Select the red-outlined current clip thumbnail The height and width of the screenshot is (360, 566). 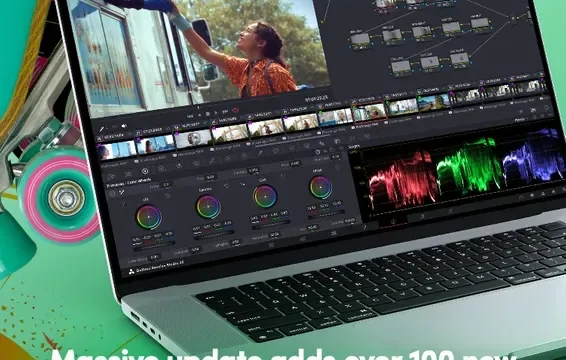369,112
